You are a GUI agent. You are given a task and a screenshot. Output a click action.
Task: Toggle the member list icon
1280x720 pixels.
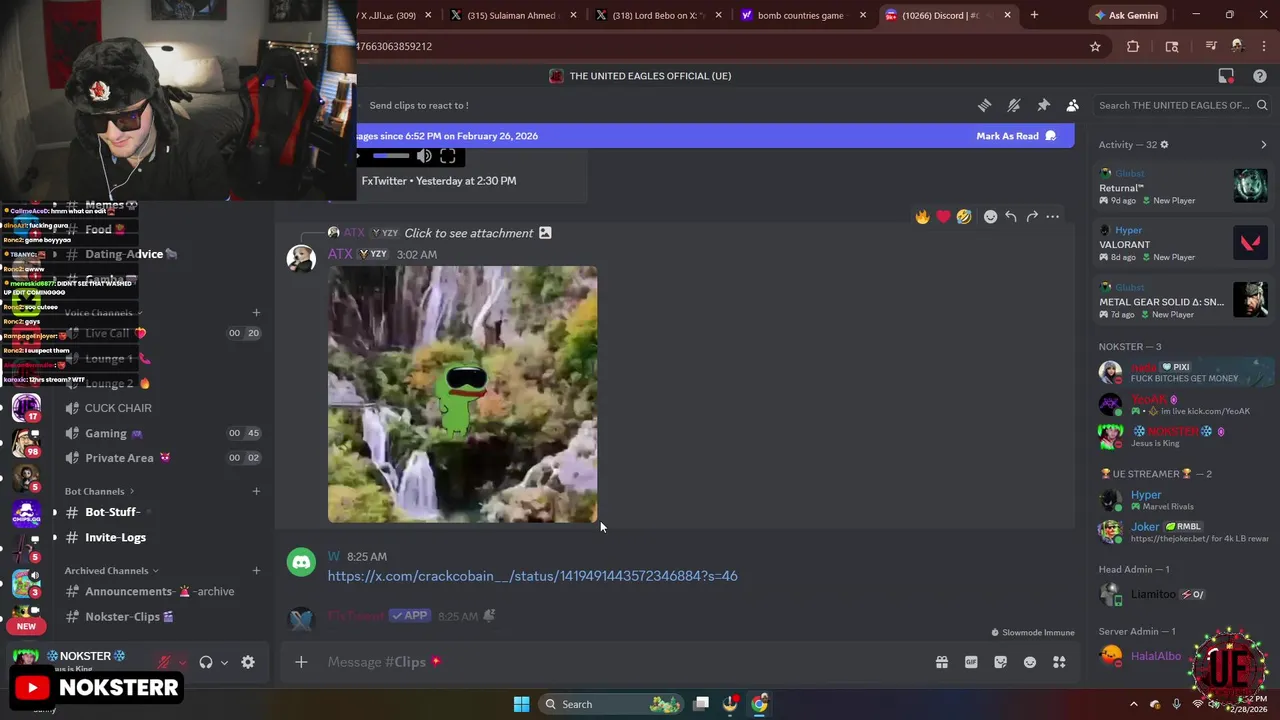pyautogui.click(x=1072, y=105)
